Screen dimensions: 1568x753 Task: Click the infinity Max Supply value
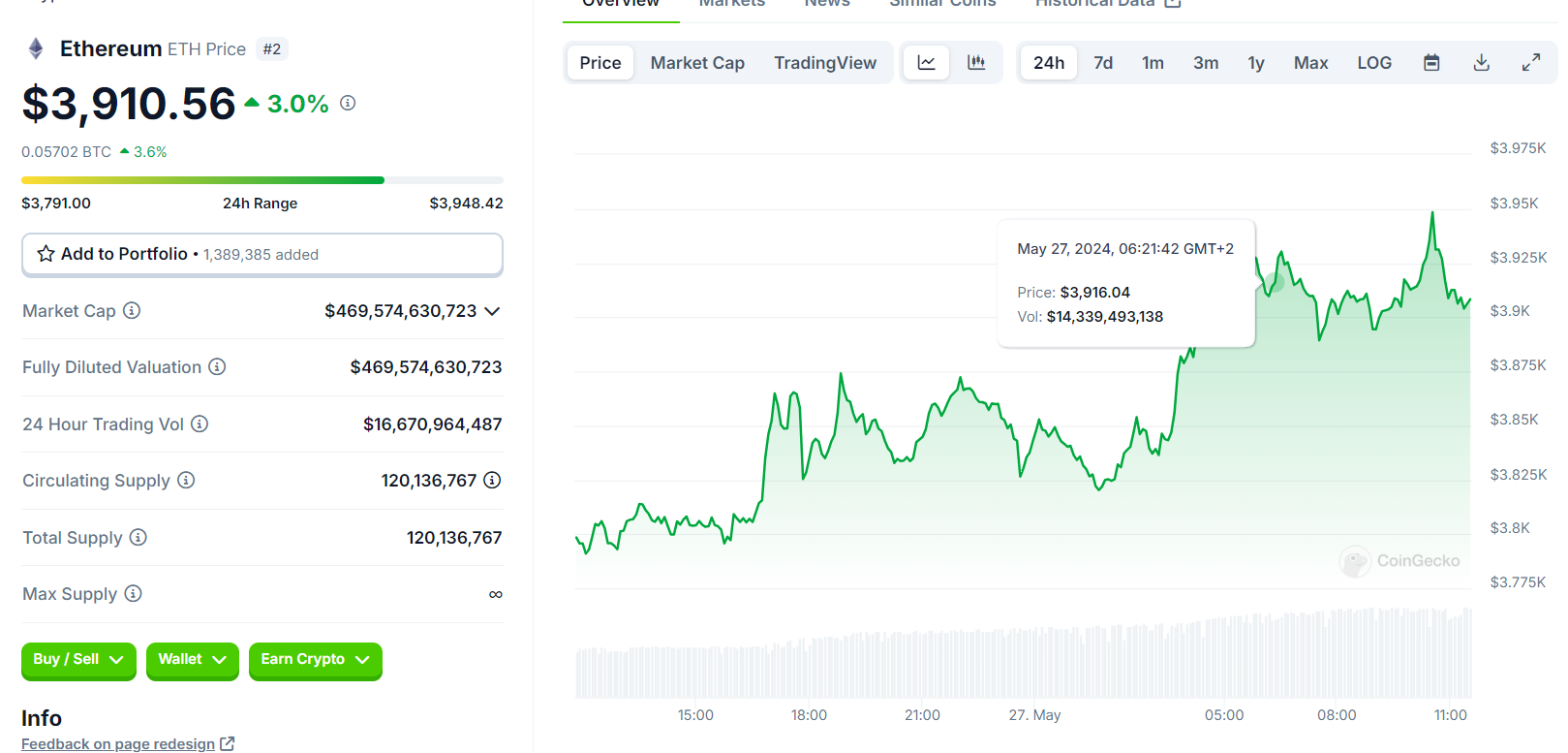coord(496,594)
